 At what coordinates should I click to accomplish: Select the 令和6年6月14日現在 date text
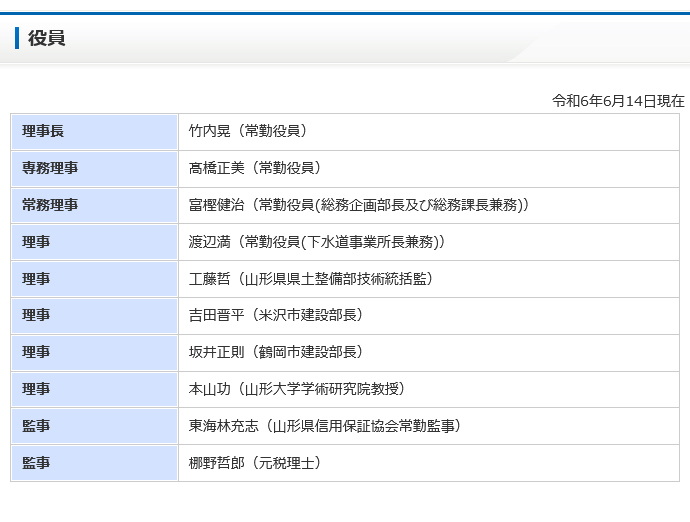pyautogui.click(x=618, y=101)
